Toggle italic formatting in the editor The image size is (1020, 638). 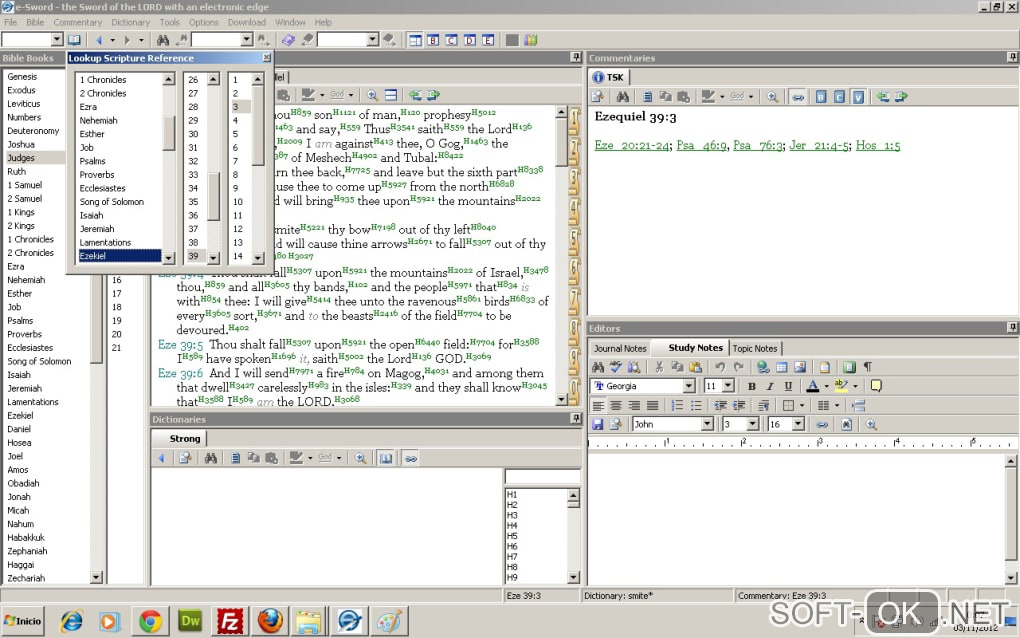click(x=770, y=386)
